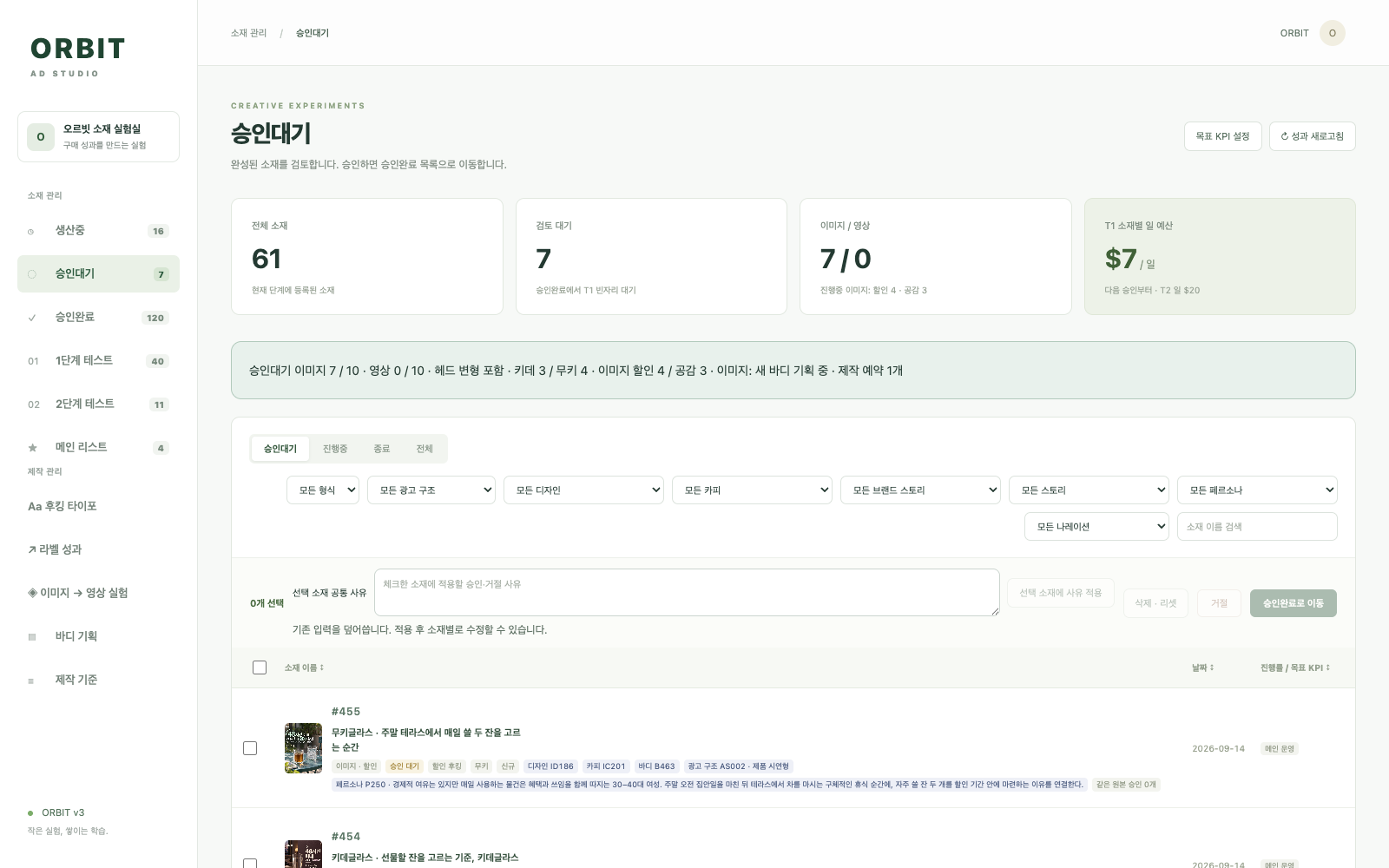This screenshot has height=868, width=1389.
Task: Click the 디자인 ID186 tag
Action: [x=550, y=766]
